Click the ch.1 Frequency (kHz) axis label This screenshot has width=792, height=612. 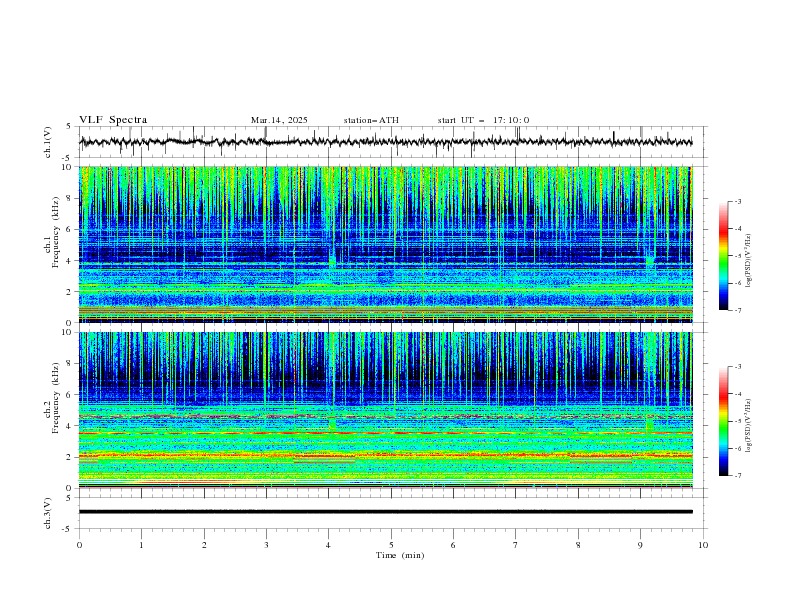click(x=52, y=233)
